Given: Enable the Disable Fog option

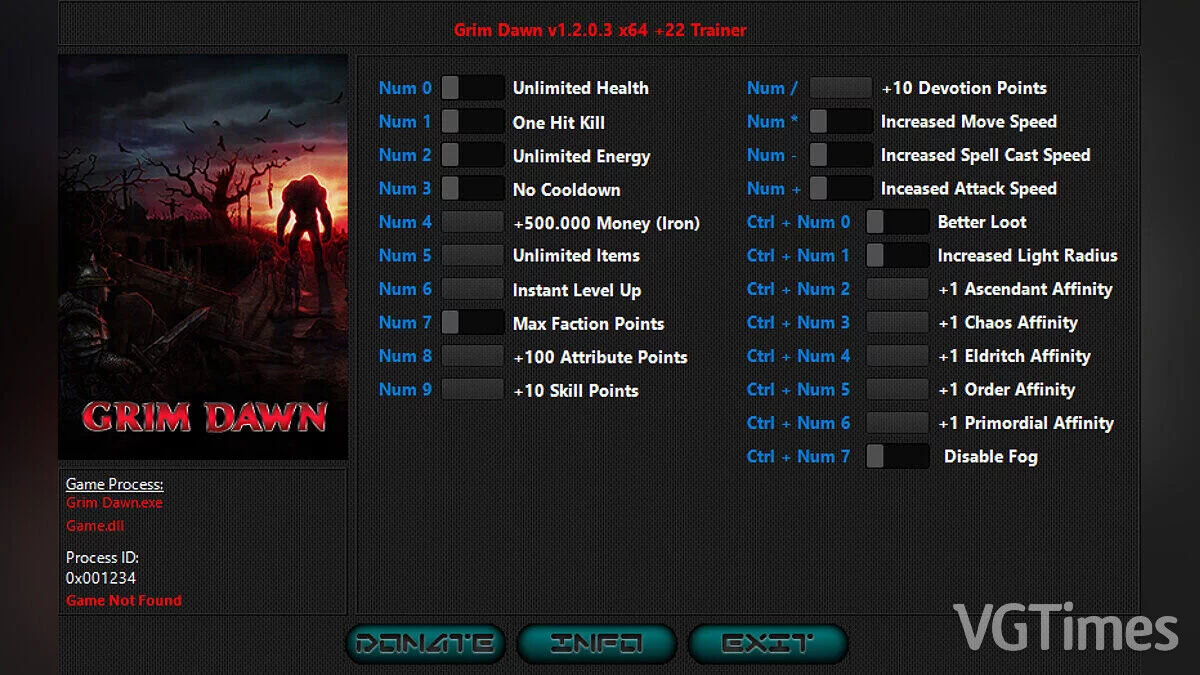Looking at the screenshot, I should (x=897, y=456).
